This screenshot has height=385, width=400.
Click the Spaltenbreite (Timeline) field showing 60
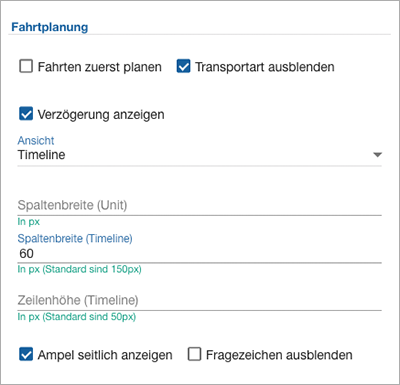tap(199, 254)
